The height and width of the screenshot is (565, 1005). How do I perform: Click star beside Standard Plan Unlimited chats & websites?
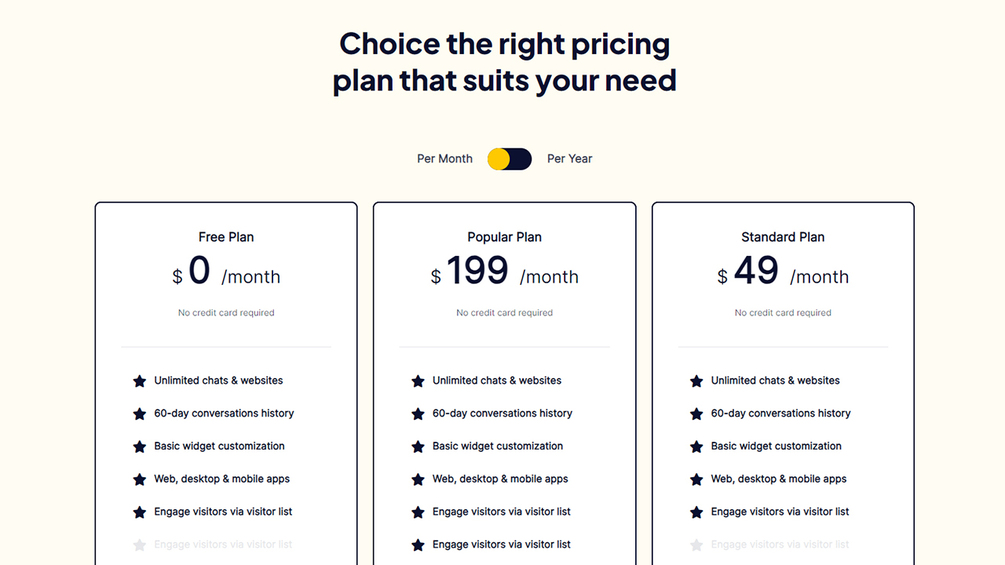[696, 381]
